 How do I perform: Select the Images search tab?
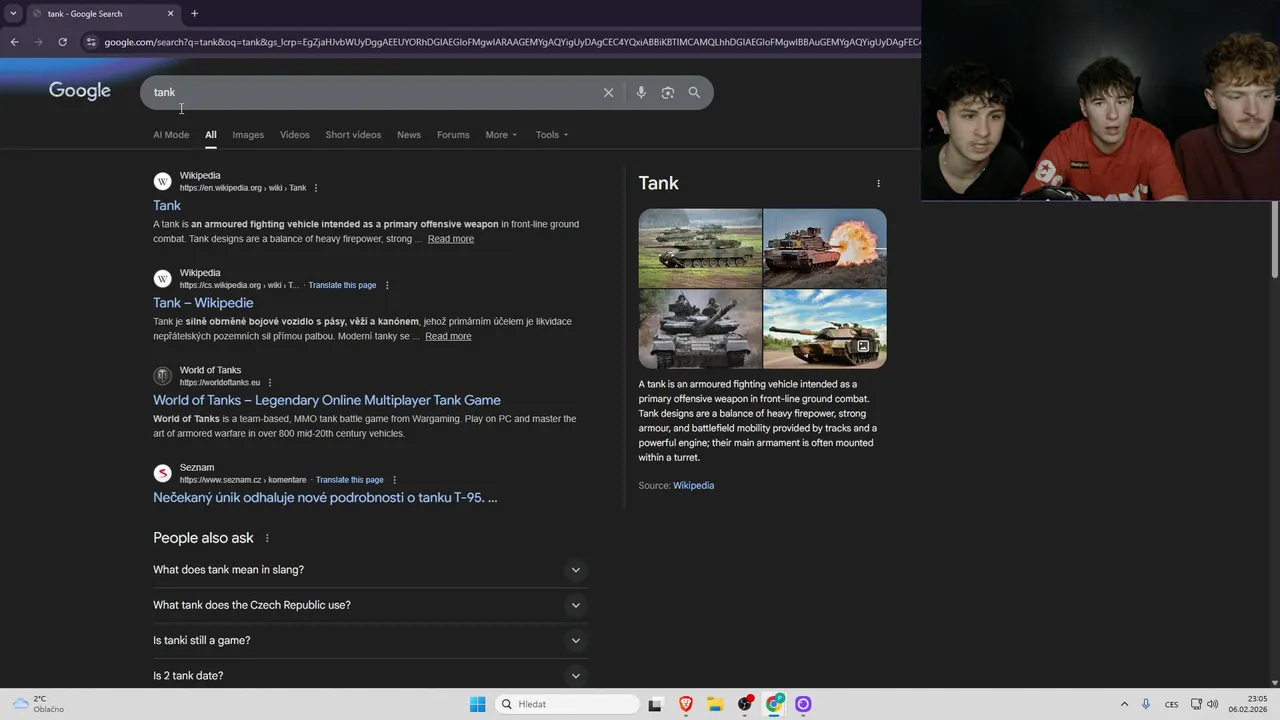(x=248, y=135)
